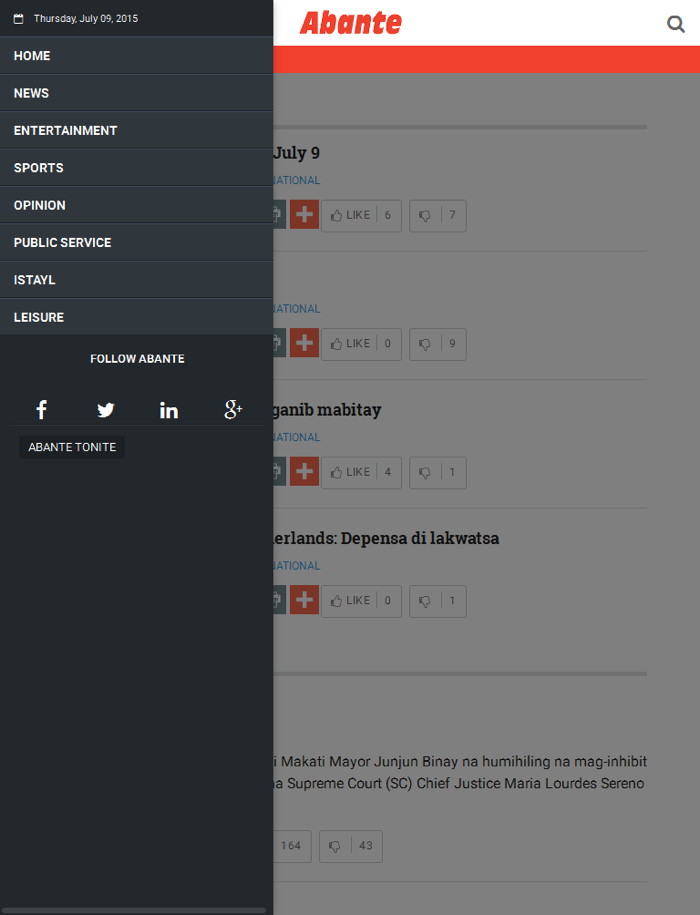This screenshot has height=915, width=700.
Task: Click thumbs-down with 43 dislikes
Action: tap(351, 846)
